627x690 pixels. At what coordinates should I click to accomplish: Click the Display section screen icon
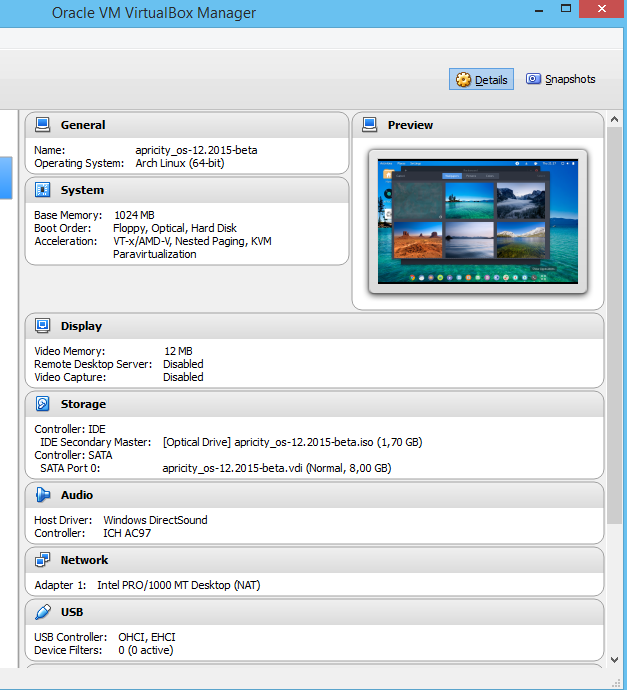43,326
